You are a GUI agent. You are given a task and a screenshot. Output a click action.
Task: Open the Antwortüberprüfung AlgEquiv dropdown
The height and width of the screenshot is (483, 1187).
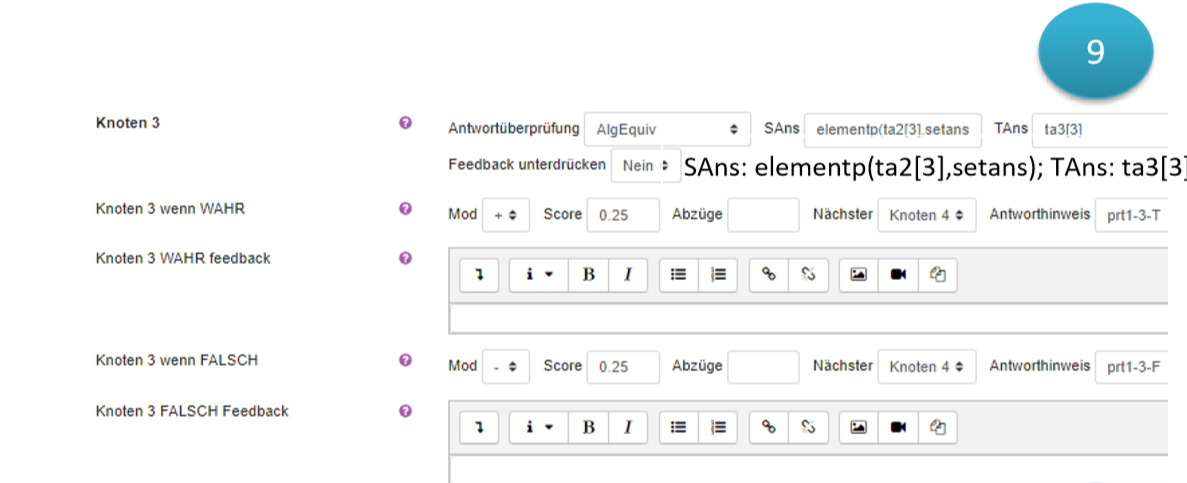coord(667,129)
